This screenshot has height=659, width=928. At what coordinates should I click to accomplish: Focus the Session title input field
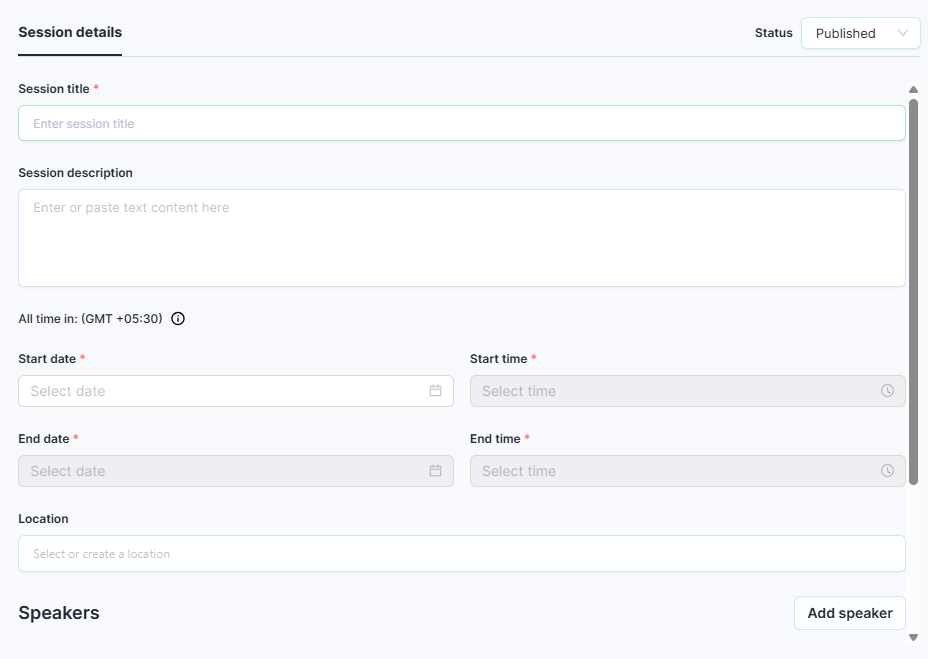coord(461,124)
